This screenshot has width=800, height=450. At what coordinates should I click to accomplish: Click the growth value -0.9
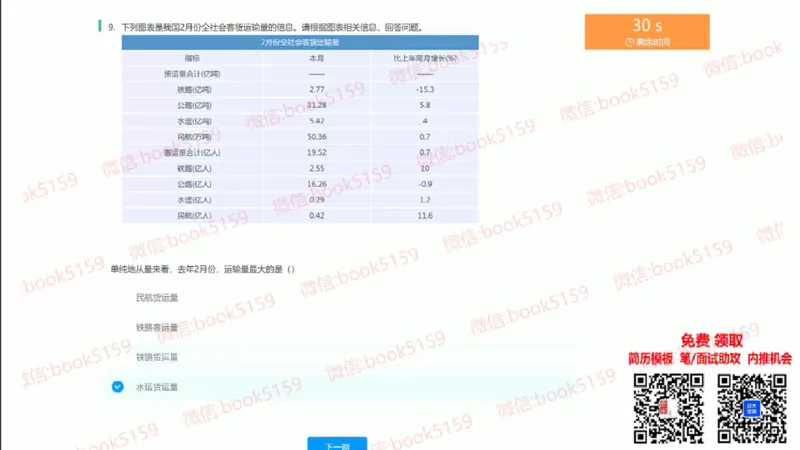425,184
